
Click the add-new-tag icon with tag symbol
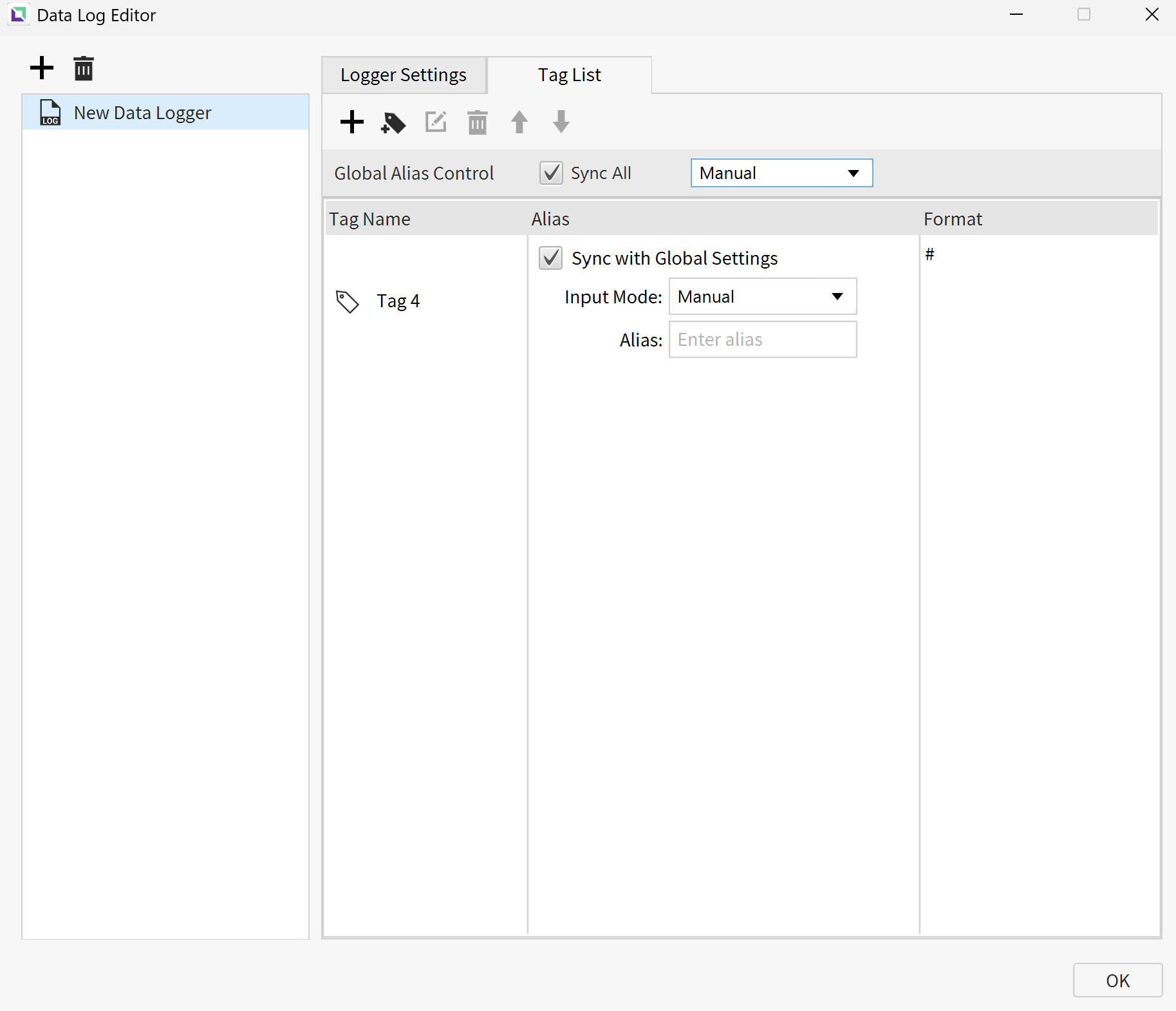pyautogui.click(x=393, y=122)
